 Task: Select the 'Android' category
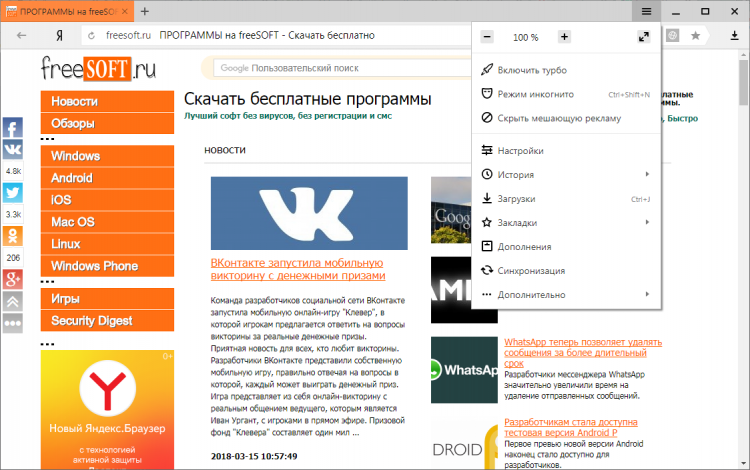coord(107,178)
